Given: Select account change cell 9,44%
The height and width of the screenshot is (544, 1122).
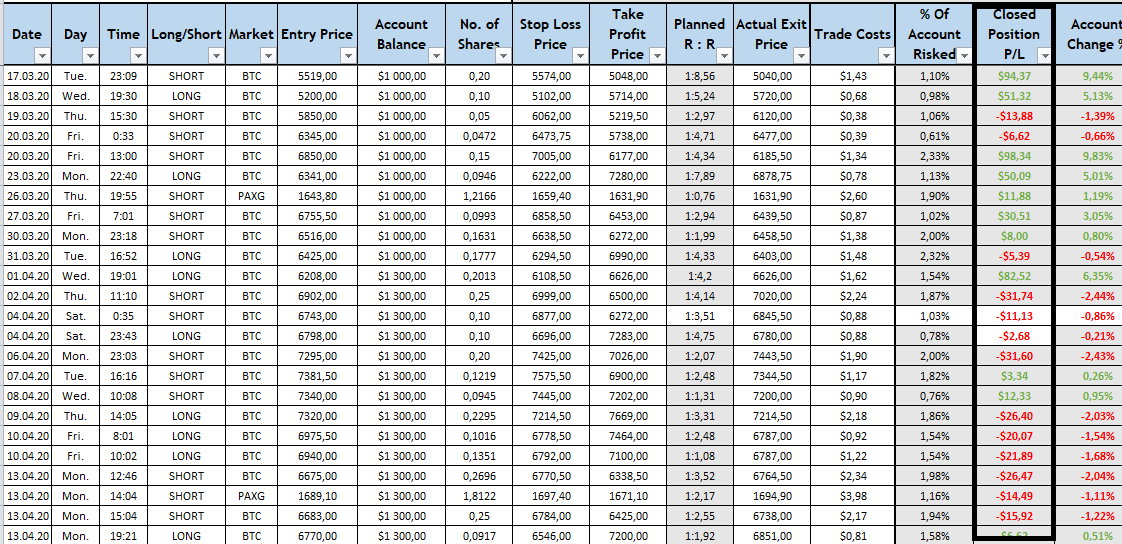Looking at the screenshot, I should 1088,76.
